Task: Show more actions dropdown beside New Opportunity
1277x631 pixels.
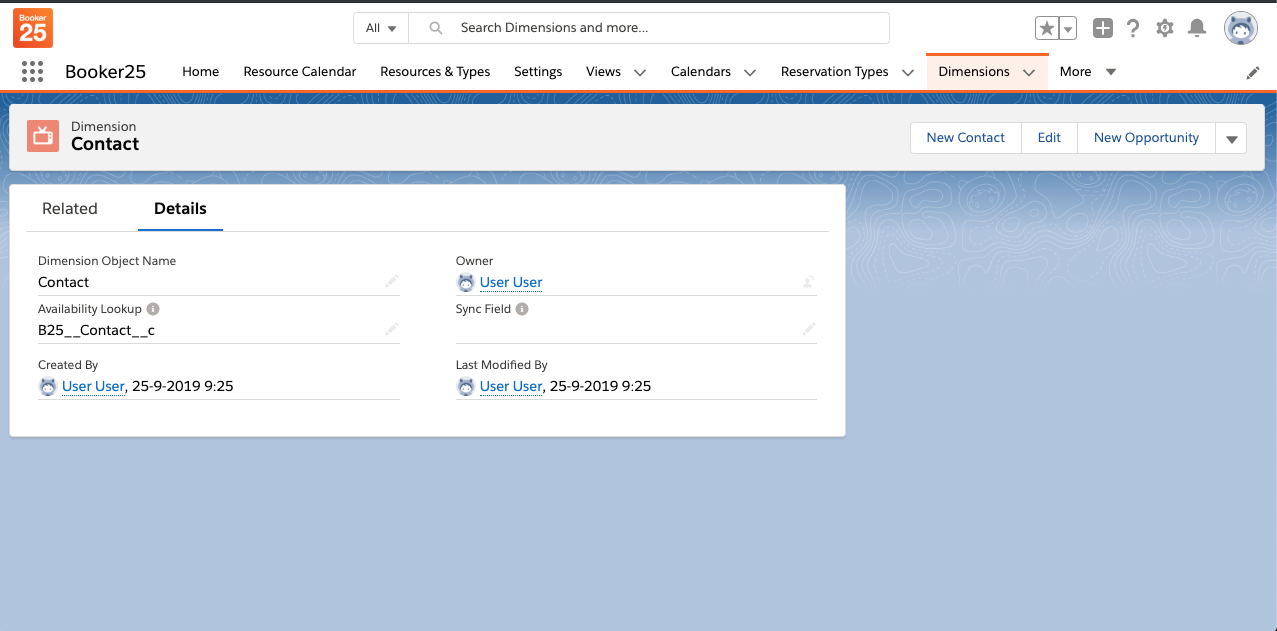Action: 1231,139
